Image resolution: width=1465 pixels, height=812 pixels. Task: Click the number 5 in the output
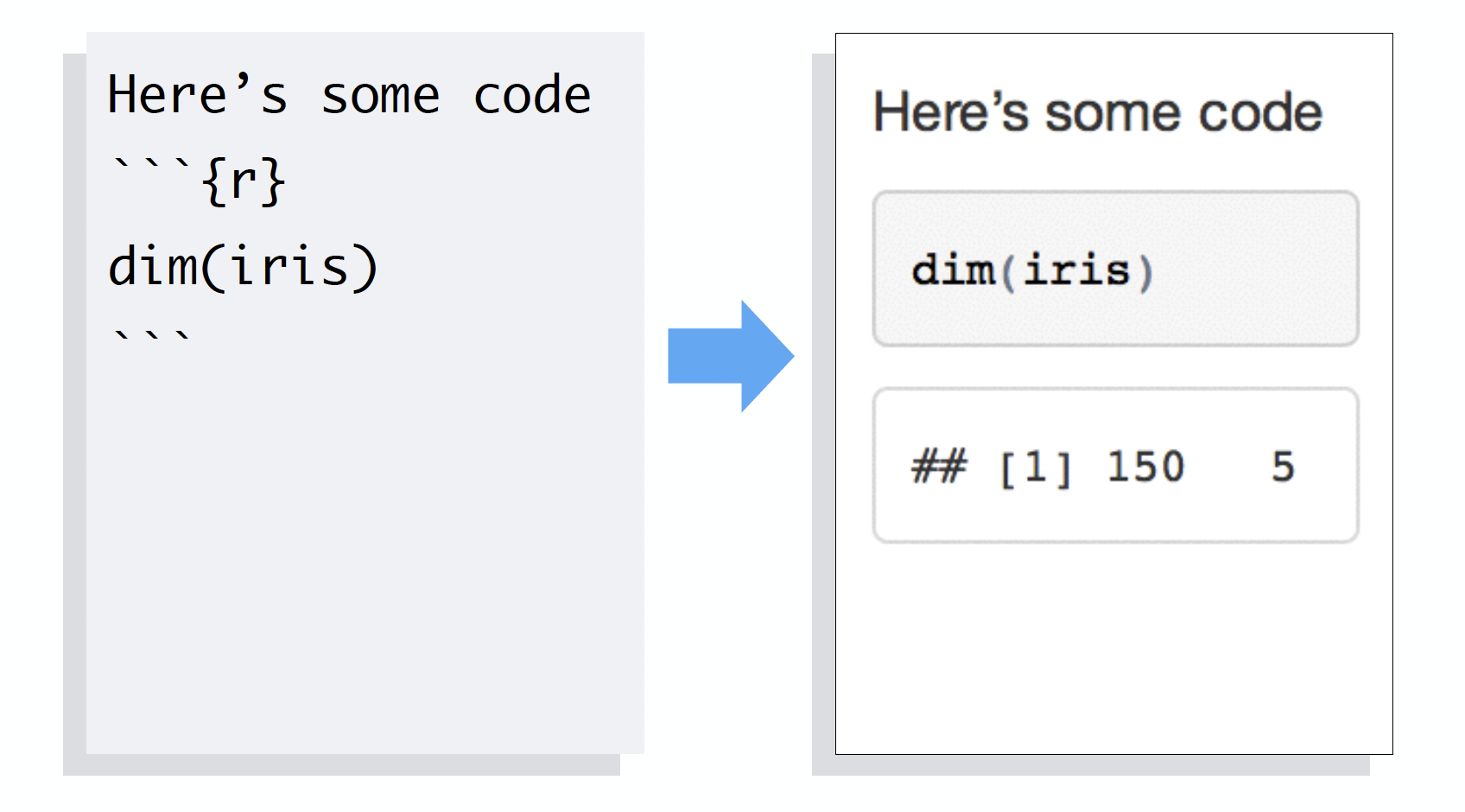(1283, 467)
